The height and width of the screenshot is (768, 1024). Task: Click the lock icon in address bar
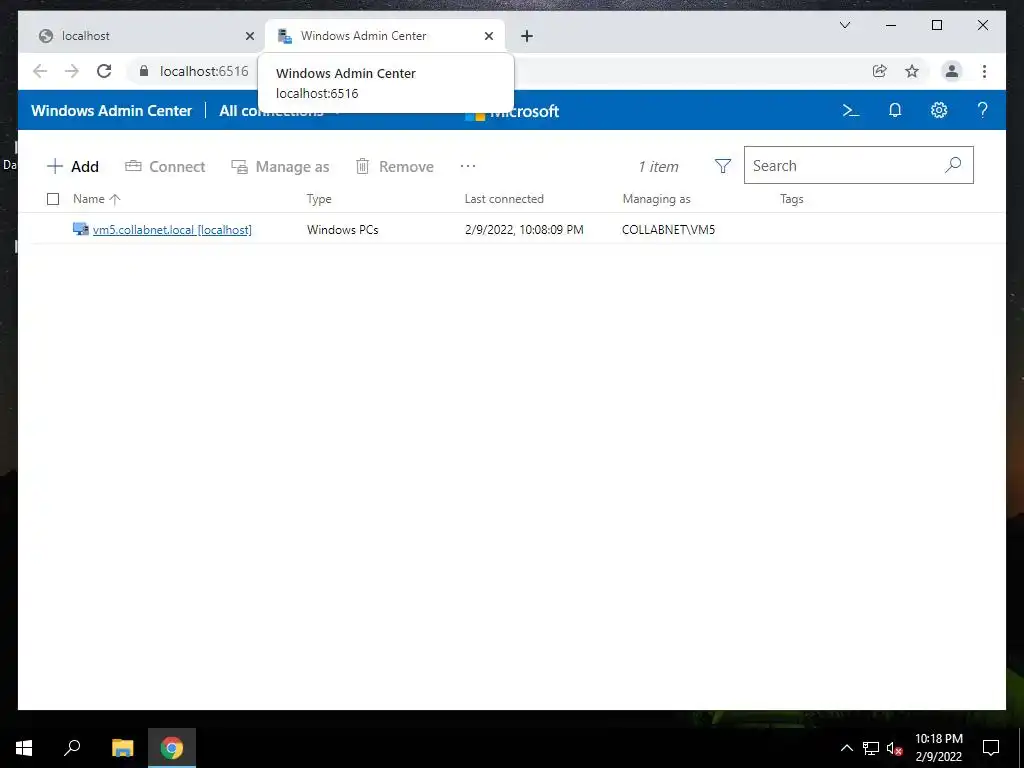(144, 71)
